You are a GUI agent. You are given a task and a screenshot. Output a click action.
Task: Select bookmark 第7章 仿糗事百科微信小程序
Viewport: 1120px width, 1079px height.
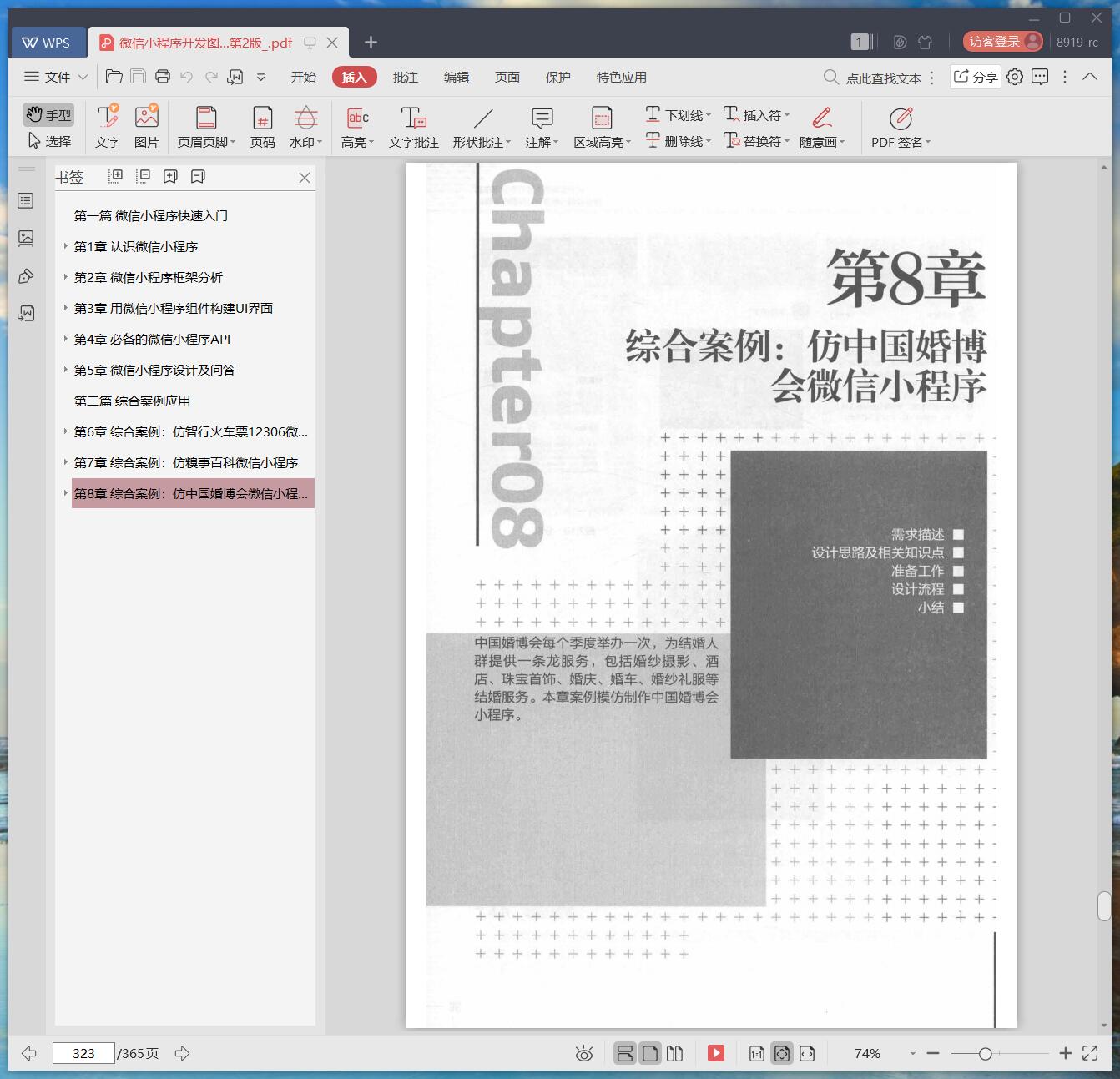(186, 462)
